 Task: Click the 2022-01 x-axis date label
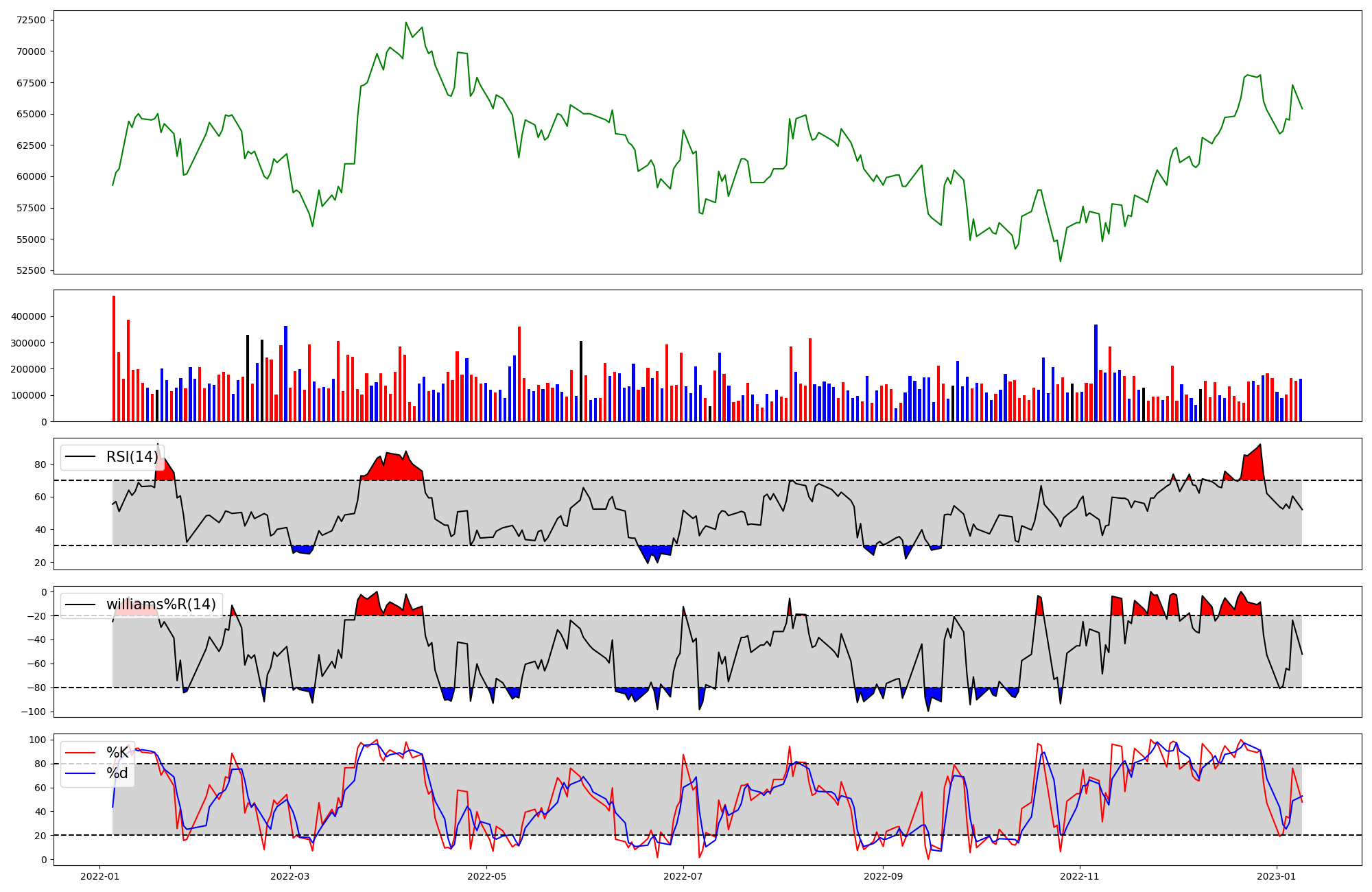(100, 876)
